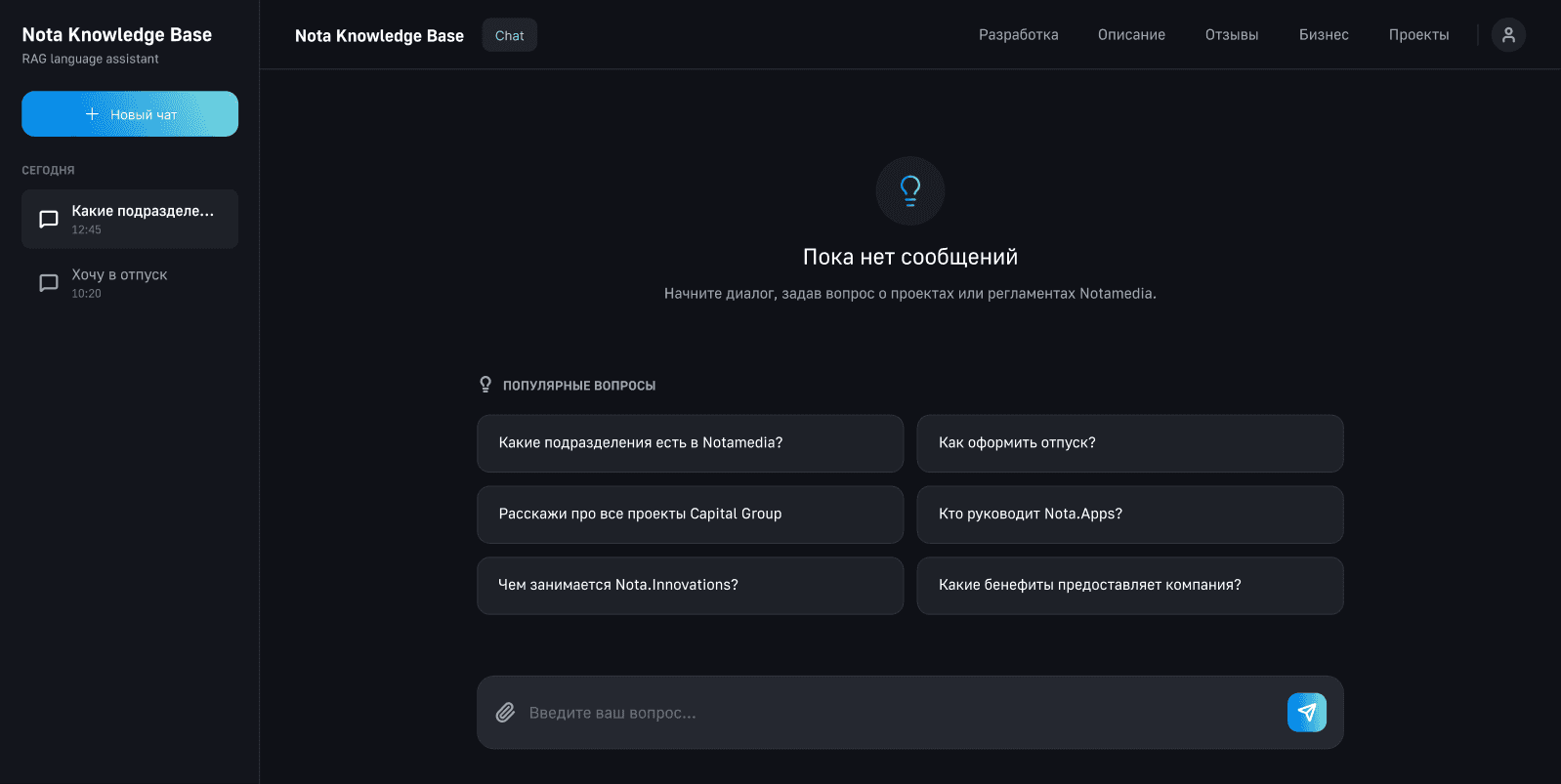Image resolution: width=1561 pixels, height=784 pixels.
Task: Open the Отзывы menu item
Action: point(1232,35)
